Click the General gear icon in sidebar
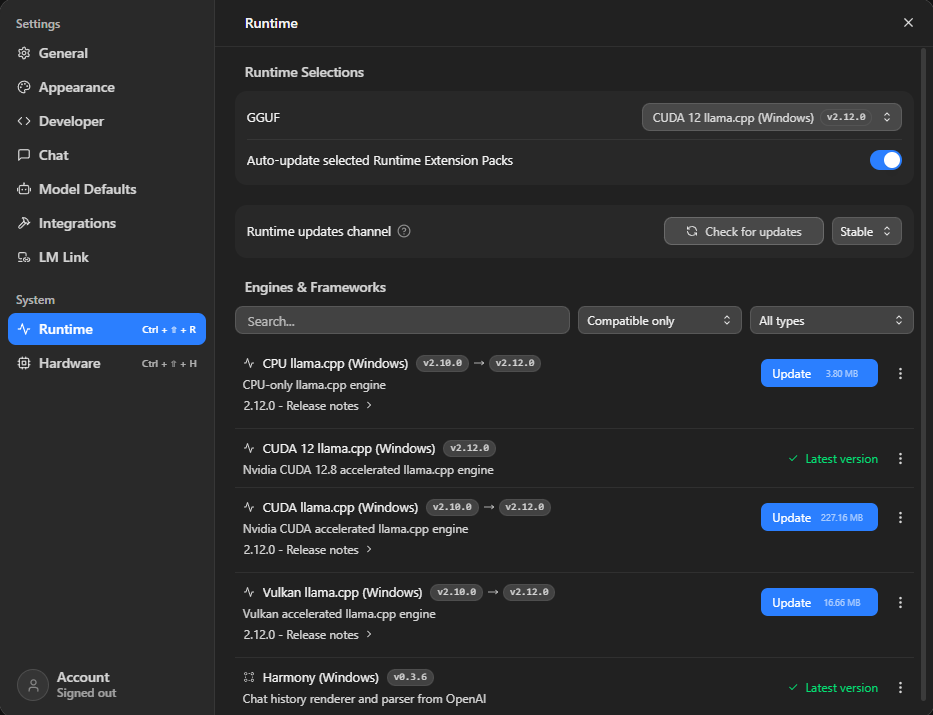This screenshot has width=933, height=715. pyautogui.click(x=24, y=53)
